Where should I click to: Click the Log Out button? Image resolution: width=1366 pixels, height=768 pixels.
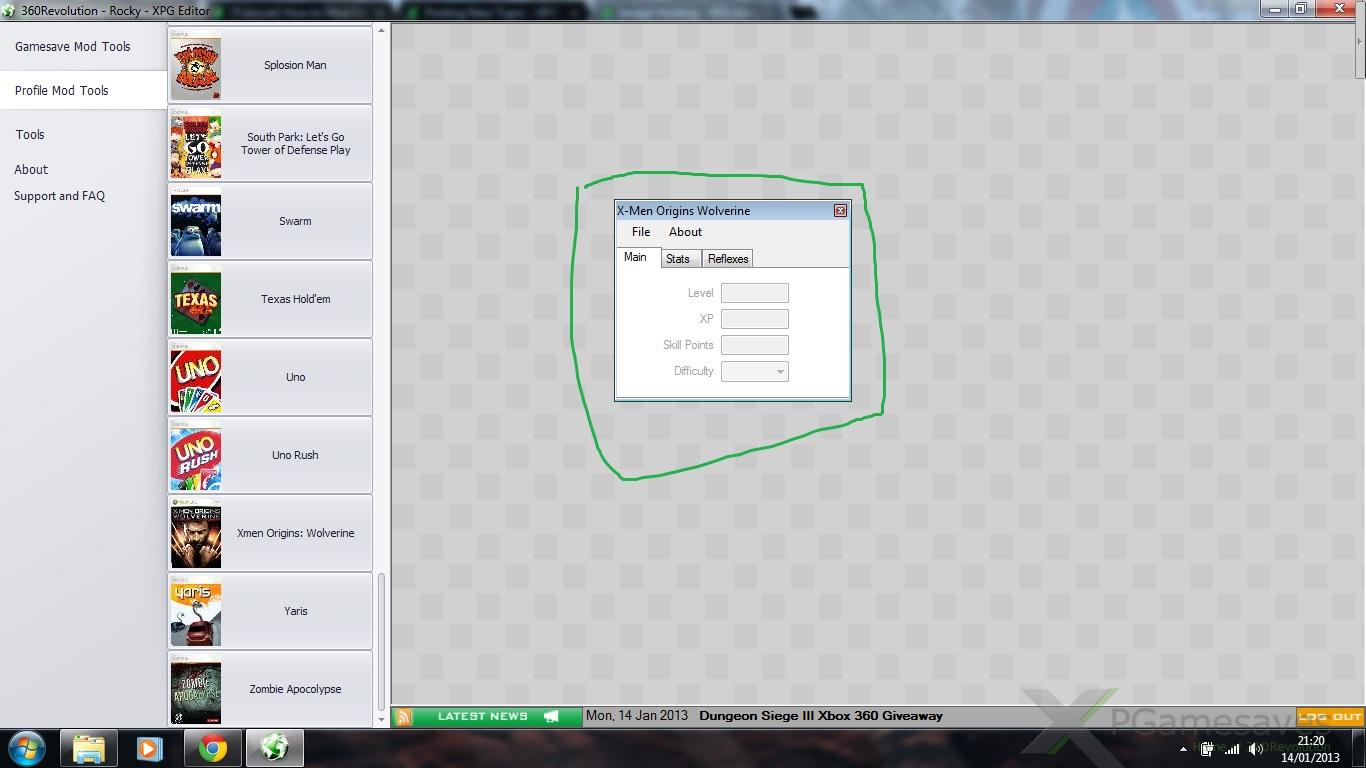[x=1330, y=716]
